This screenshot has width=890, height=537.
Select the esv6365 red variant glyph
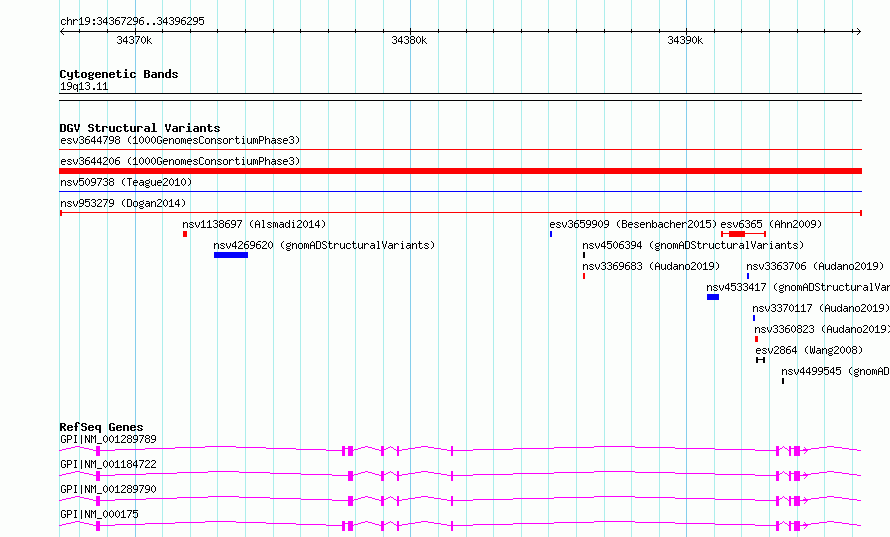click(x=744, y=234)
